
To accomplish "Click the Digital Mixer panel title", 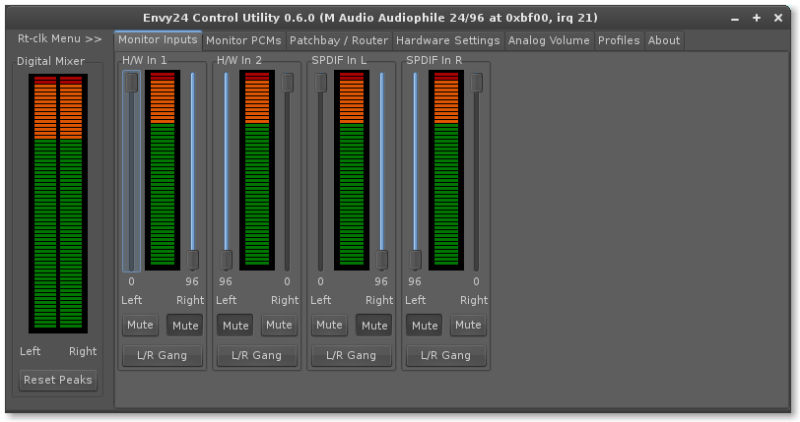I will coord(51,61).
